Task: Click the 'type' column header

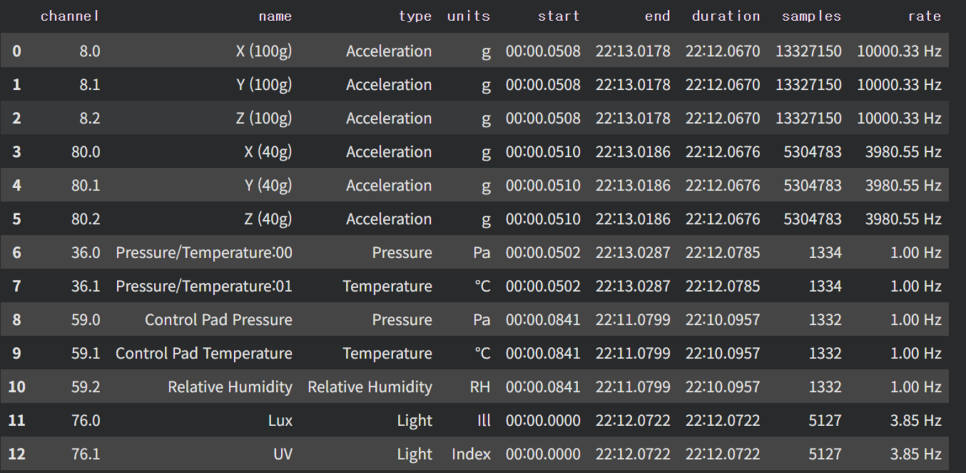Action: click(415, 16)
